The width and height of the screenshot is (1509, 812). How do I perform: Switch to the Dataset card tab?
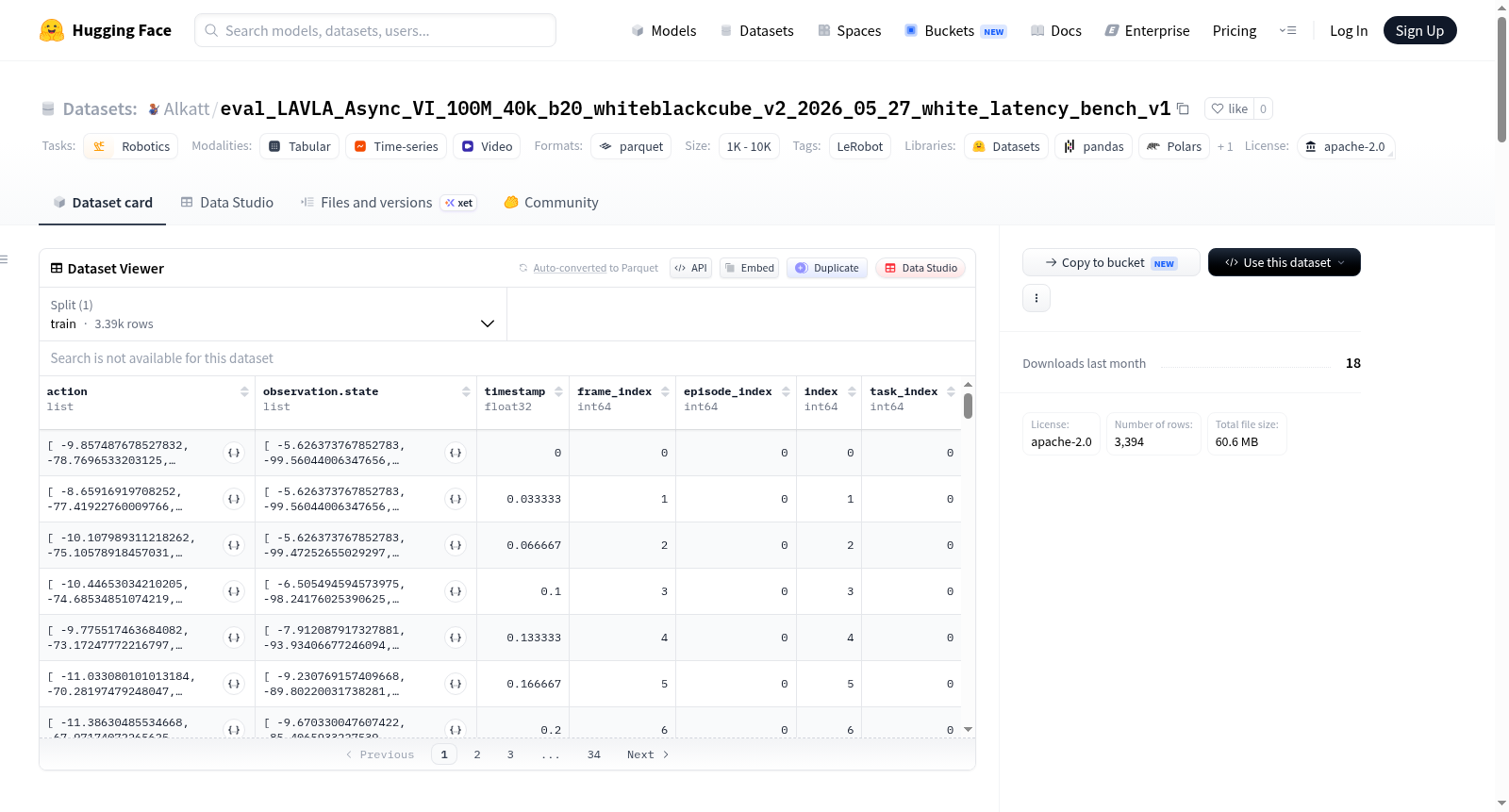[103, 203]
